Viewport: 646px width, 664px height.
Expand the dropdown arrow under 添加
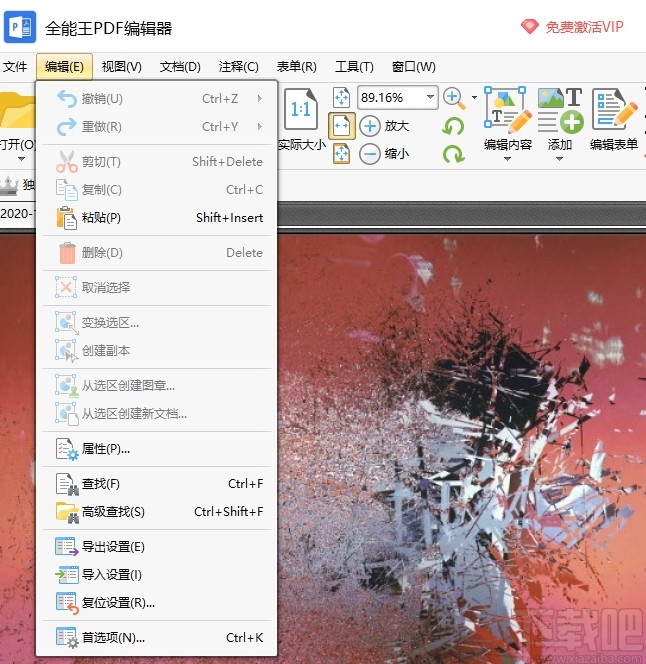[x=559, y=159]
